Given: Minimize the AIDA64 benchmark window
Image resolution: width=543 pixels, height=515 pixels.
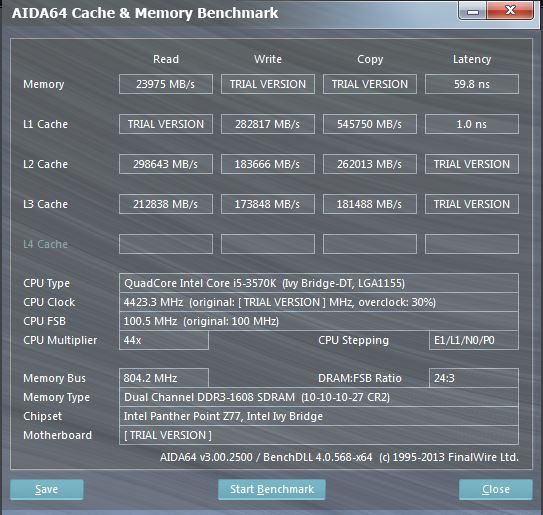Looking at the screenshot, I should (473, 11).
